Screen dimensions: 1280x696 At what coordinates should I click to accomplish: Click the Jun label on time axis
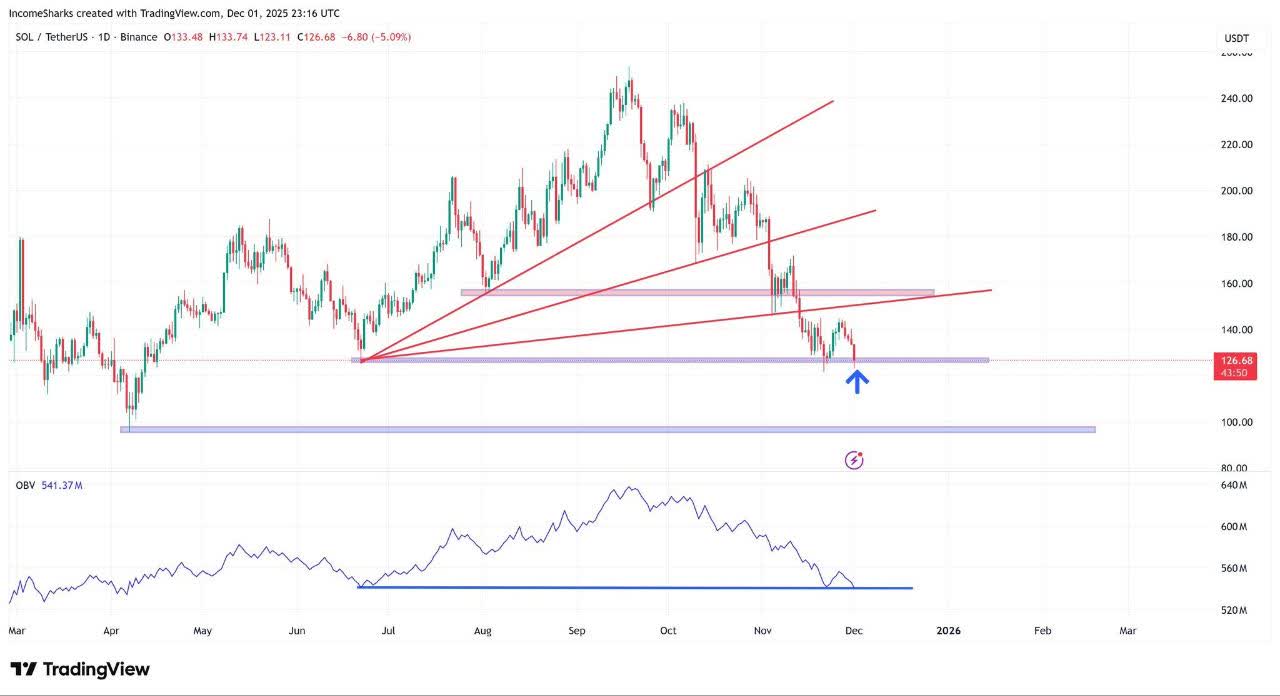pos(297,631)
